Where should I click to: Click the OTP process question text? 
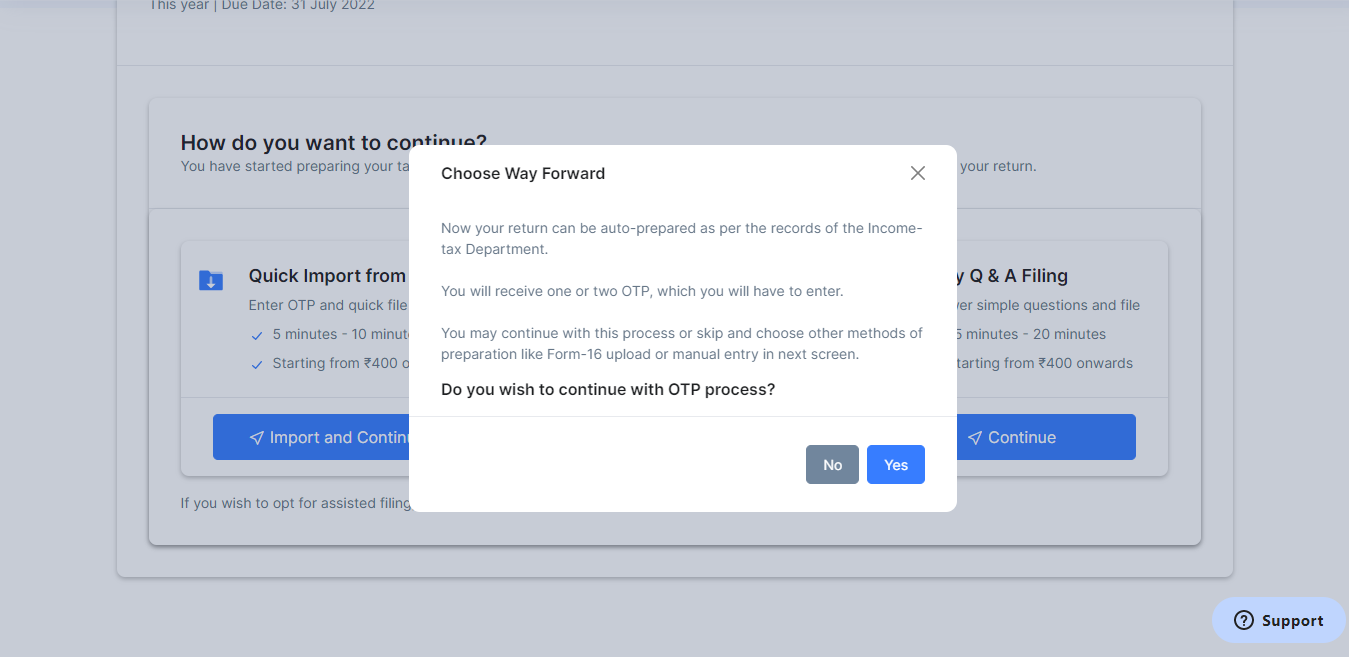(x=608, y=389)
